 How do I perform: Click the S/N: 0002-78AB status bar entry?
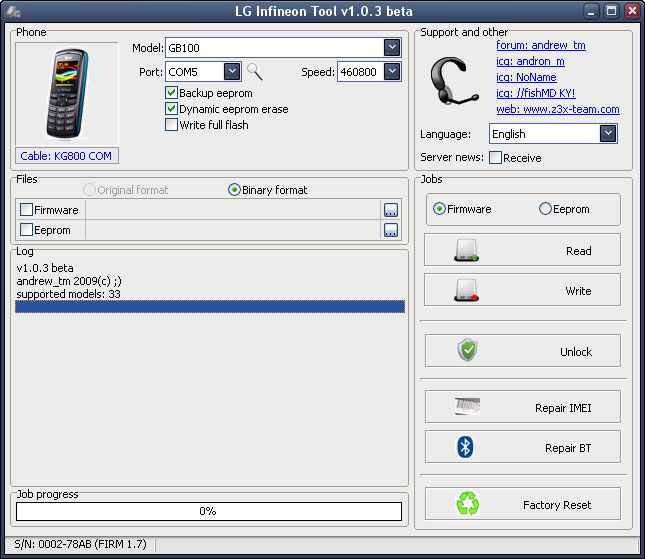[x=81, y=544]
